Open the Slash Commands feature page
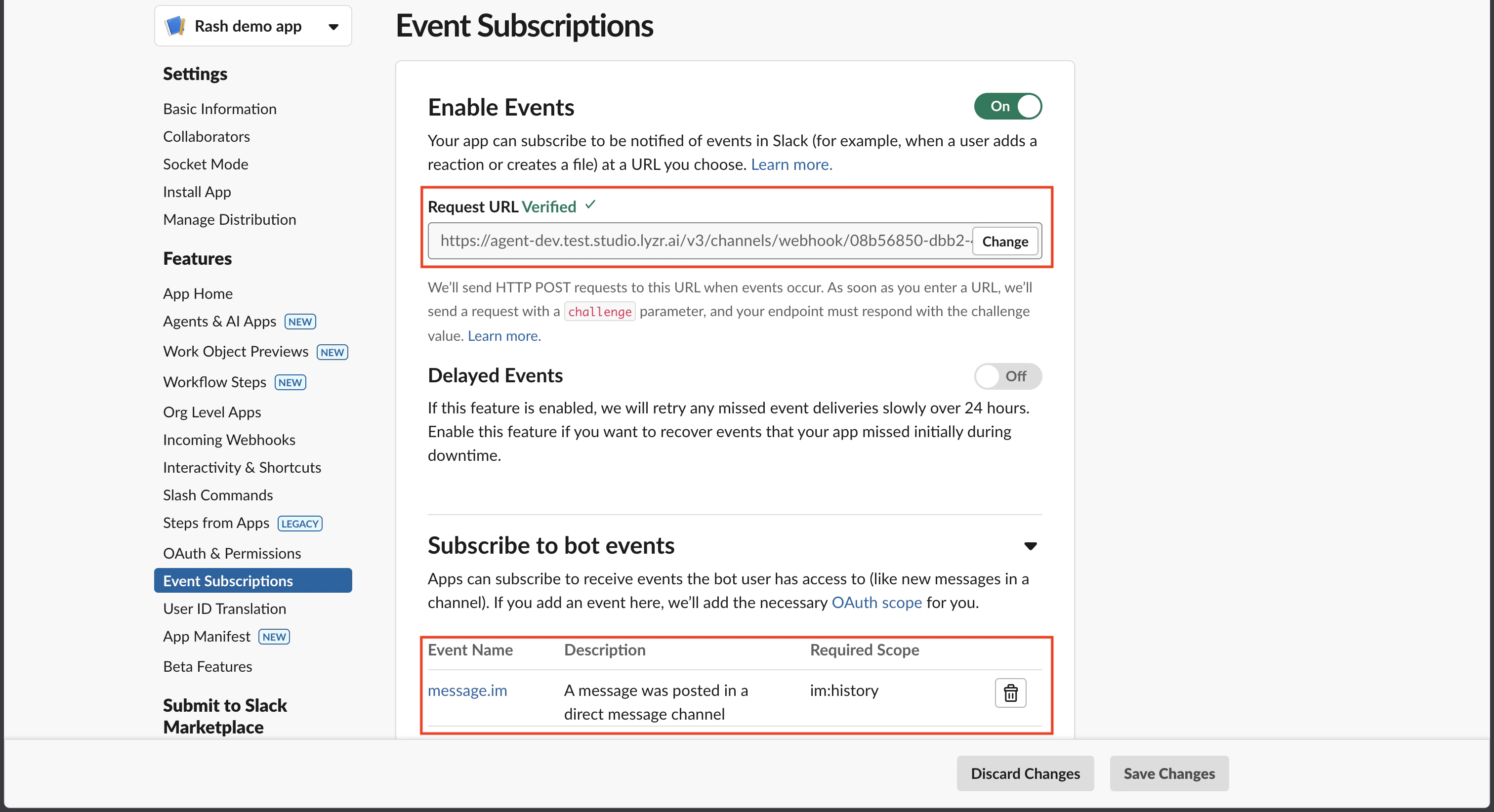This screenshot has height=812, width=1494. (x=217, y=495)
